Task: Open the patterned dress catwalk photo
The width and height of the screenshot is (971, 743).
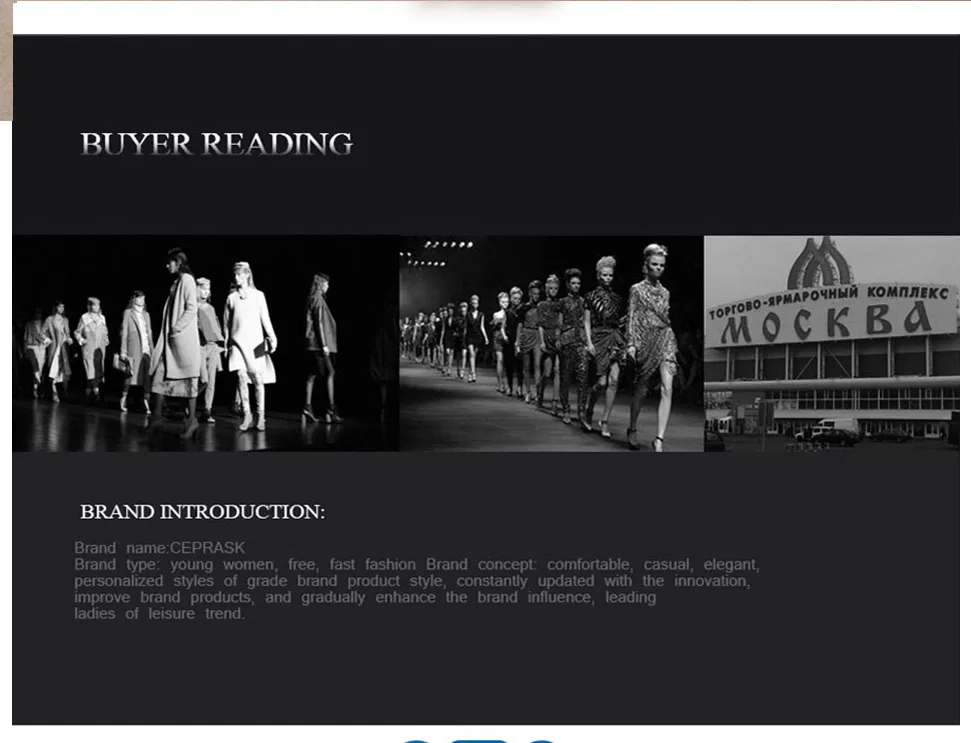Action: 552,343
